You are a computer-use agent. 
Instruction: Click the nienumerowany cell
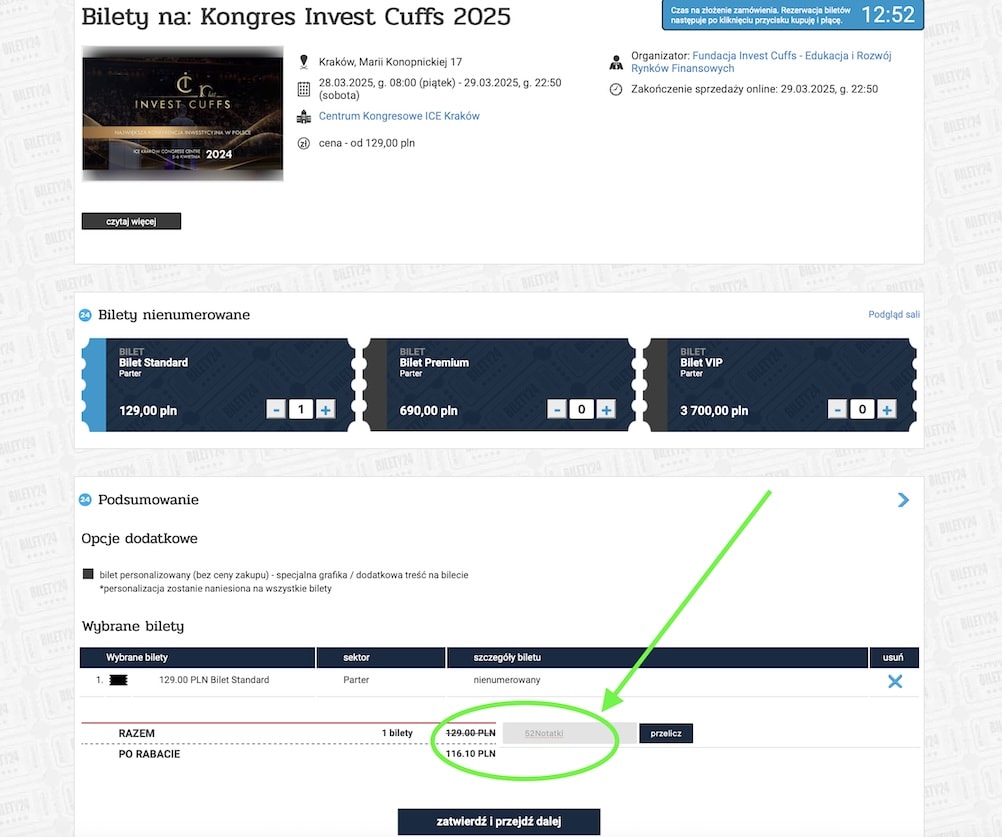coord(507,680)
